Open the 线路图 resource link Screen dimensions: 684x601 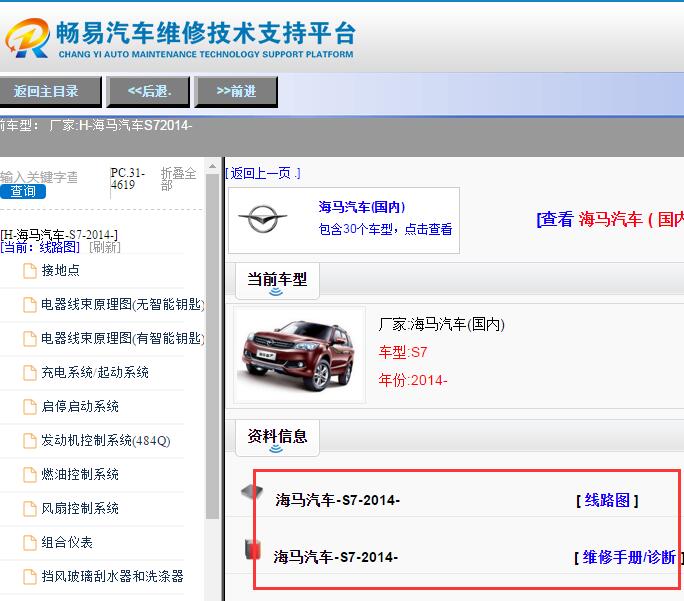point(607,500)
